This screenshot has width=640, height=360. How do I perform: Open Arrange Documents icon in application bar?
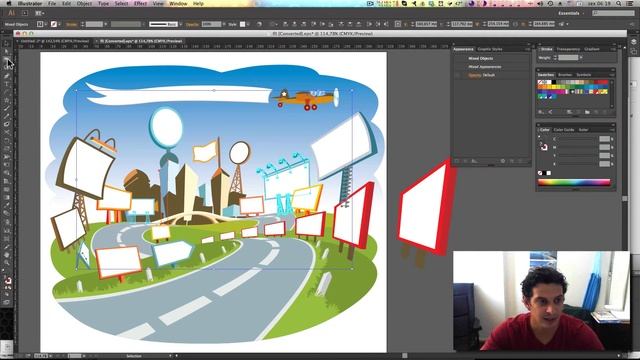click(40, 13)
